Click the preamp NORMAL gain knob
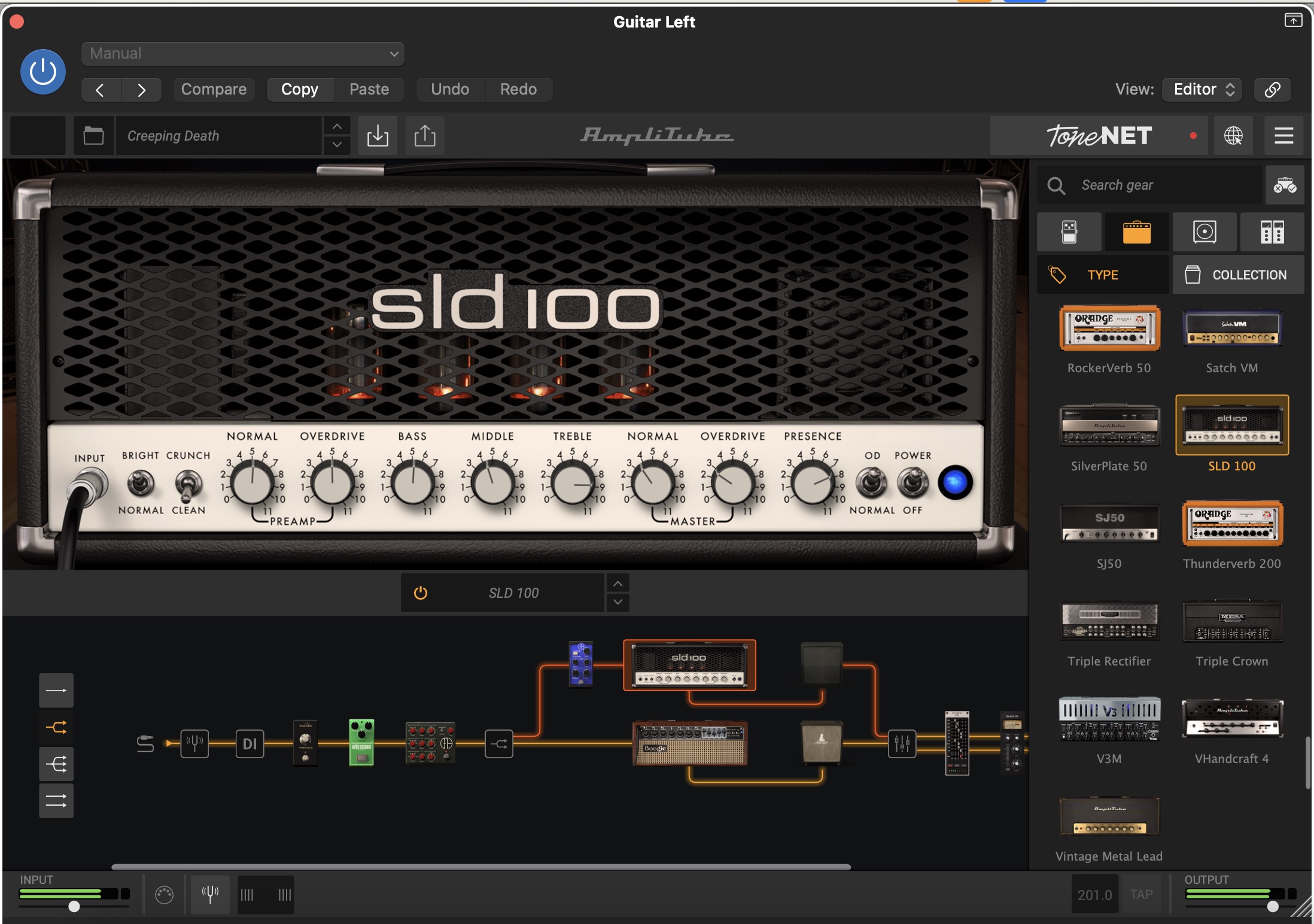This screenshot has width=1314, height=924. (252, 484)
